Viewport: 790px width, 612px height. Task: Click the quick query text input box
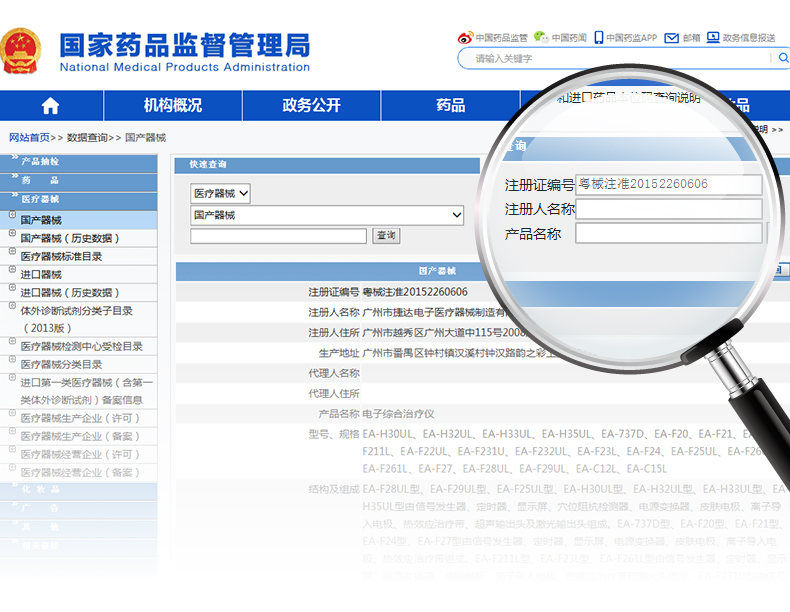(278, 236)
